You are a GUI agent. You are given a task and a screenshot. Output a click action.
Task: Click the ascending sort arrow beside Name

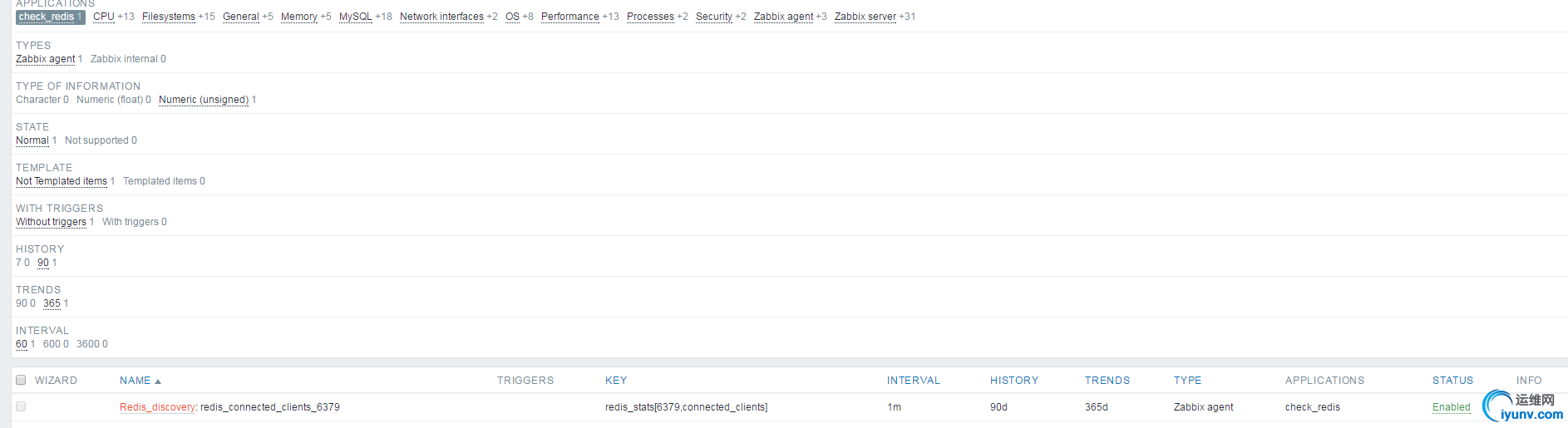click(158, 381)
